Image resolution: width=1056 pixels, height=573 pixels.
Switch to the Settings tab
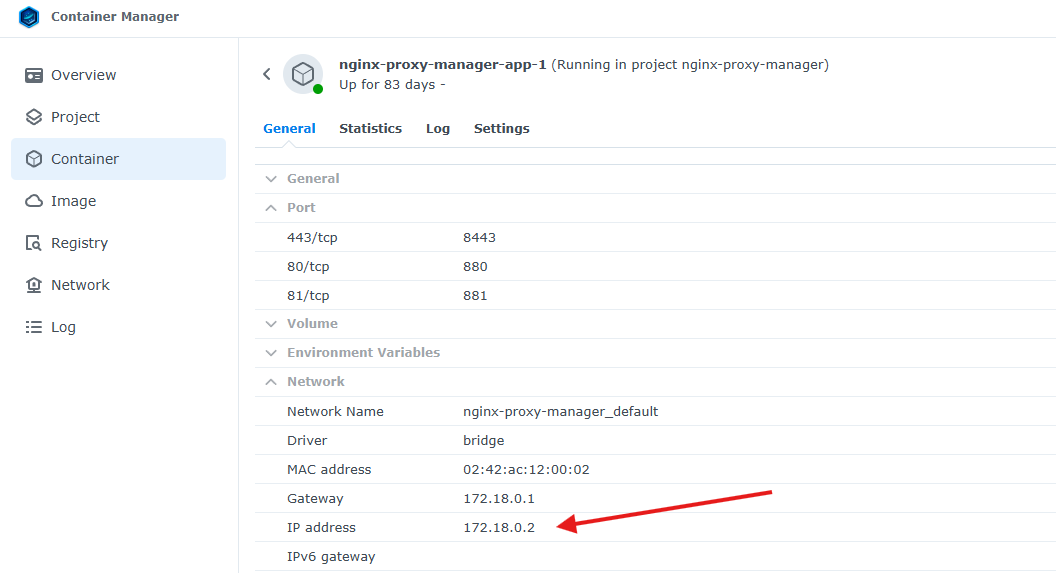(501, 128)
